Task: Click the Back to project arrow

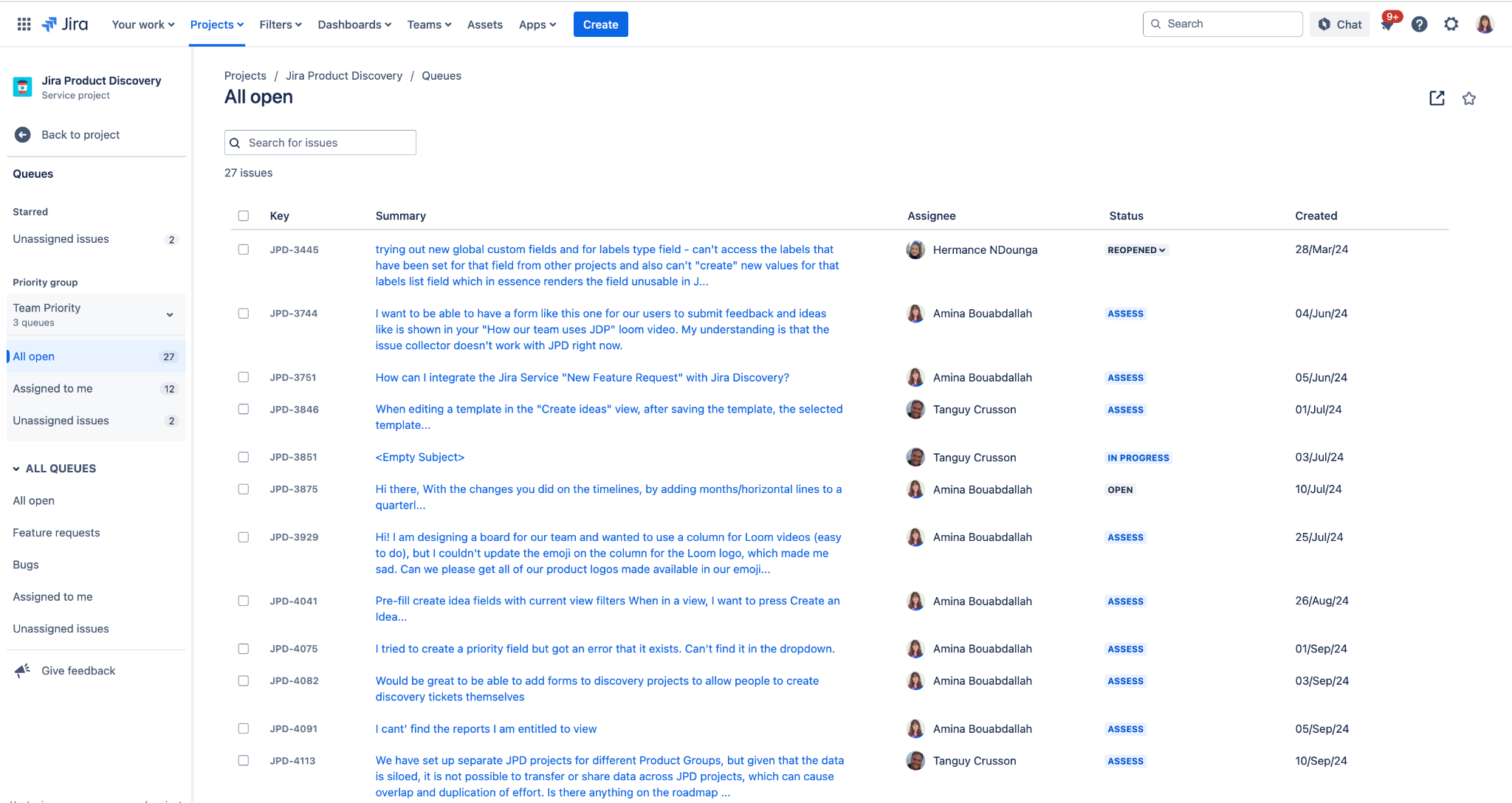Action: pyautogui.click(x=23, y=134)
